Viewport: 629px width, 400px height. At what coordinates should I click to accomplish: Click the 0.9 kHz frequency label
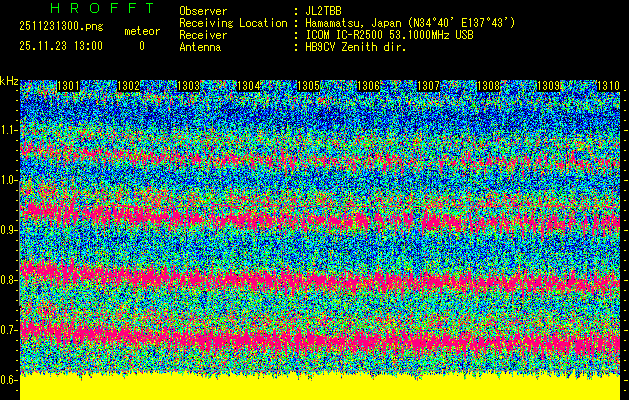9,230
